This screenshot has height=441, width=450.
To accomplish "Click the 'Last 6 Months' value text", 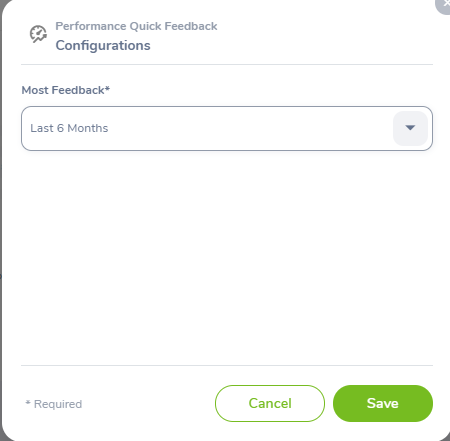I will (x=69, y=128).
